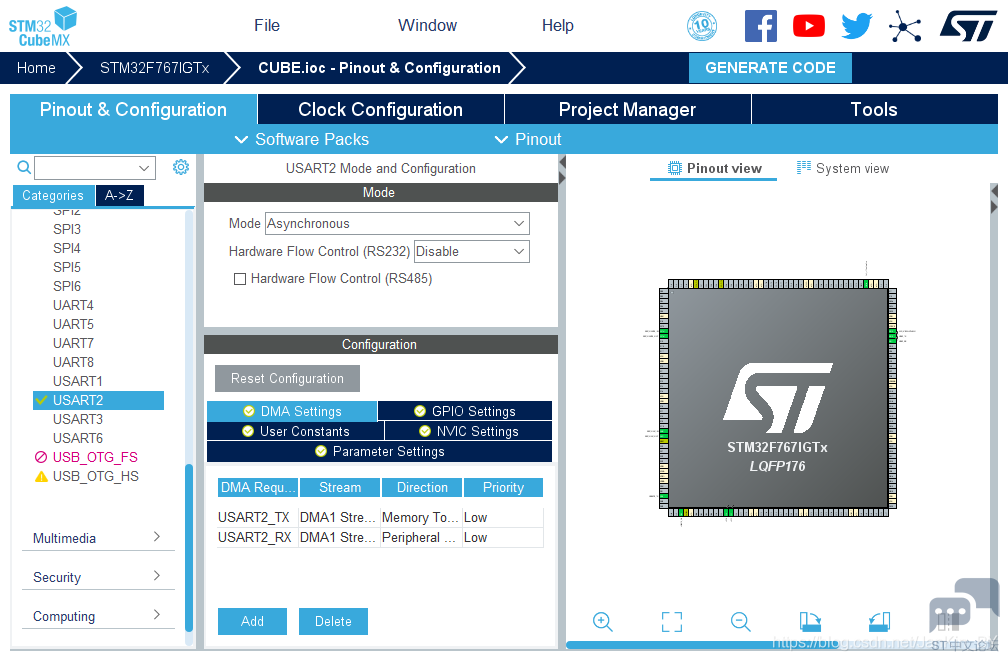
Task: Expand the Multimedia category
Action: tap(98, 538)
